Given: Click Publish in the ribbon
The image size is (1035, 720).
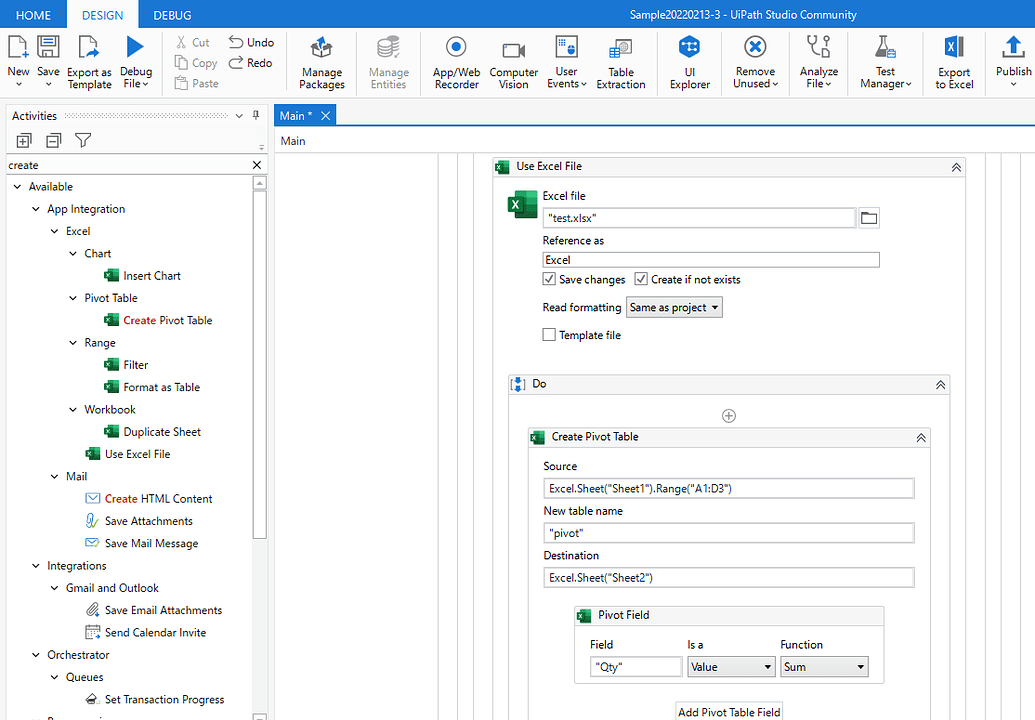Looking at the screenshot, I should click(1012, 62).
